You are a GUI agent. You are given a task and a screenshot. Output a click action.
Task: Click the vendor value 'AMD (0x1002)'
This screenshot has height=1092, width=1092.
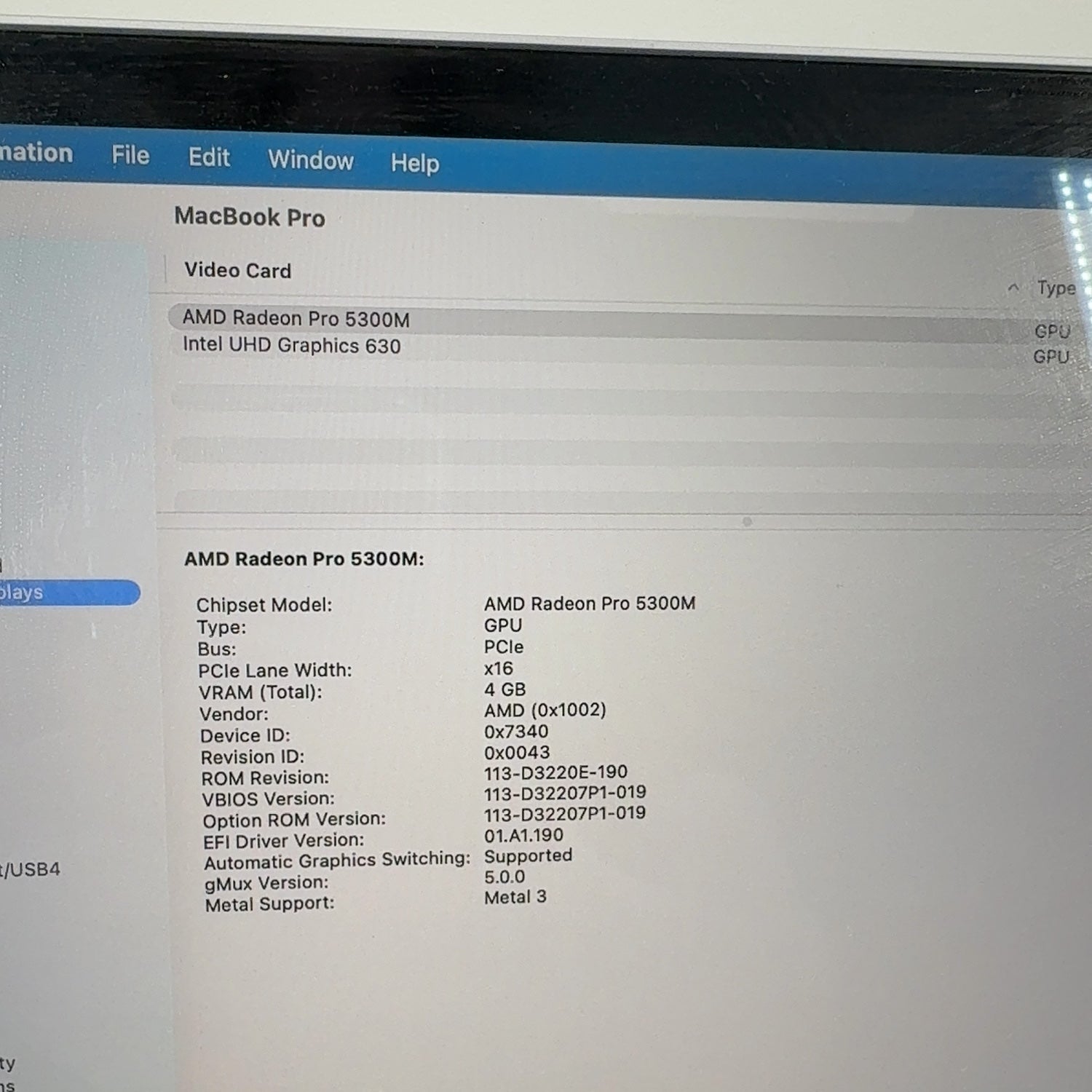[x=545, y=710]
